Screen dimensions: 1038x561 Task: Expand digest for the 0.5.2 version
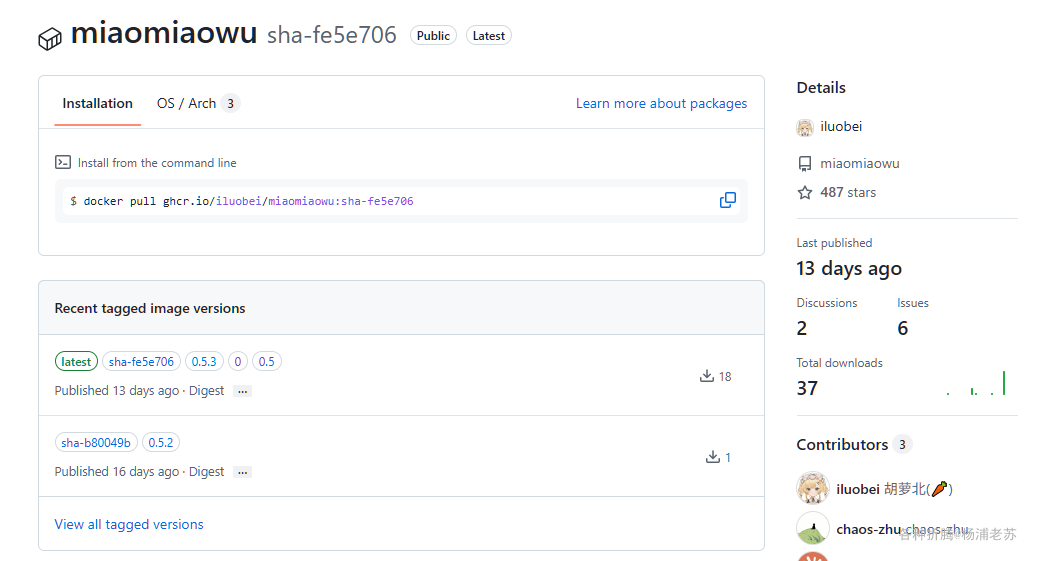click(x=243, y=472)
